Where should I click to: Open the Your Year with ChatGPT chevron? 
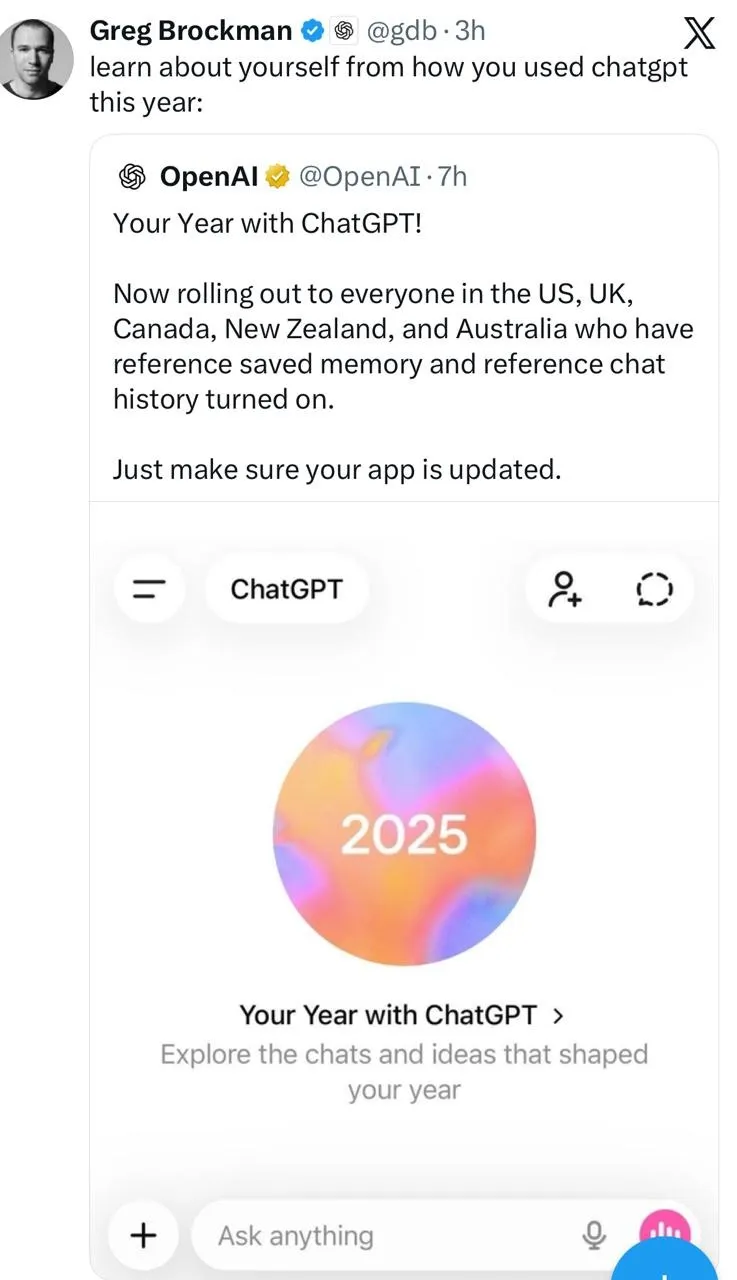(558, 1015)
